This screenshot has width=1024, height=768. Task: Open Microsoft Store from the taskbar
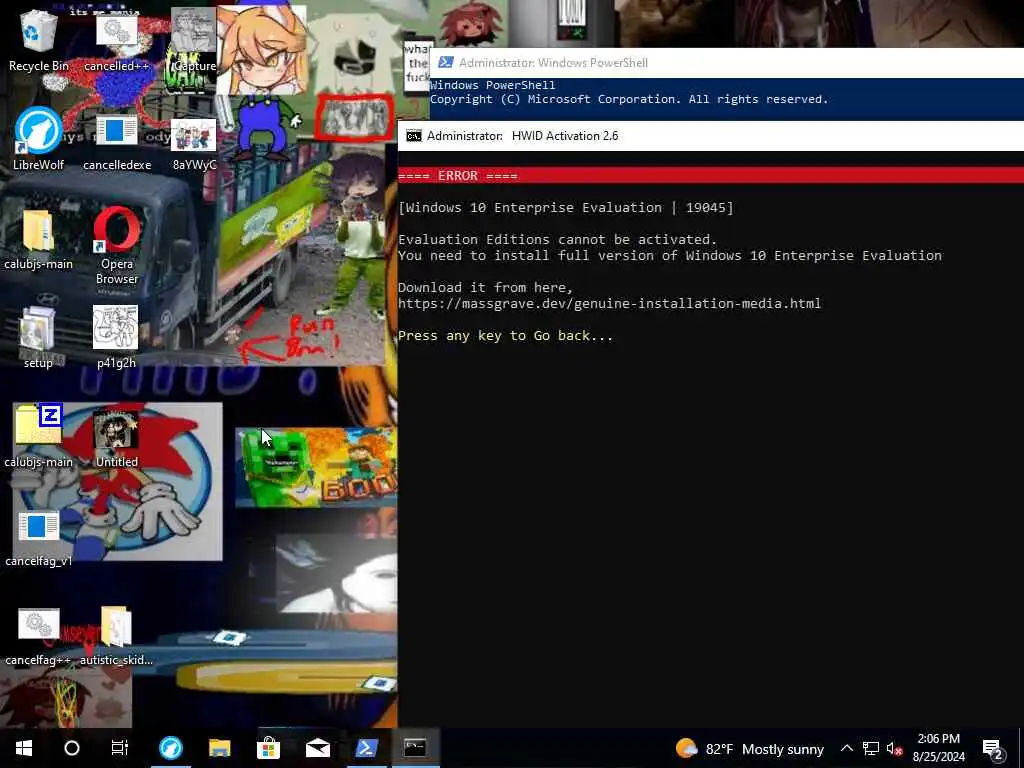268,748
